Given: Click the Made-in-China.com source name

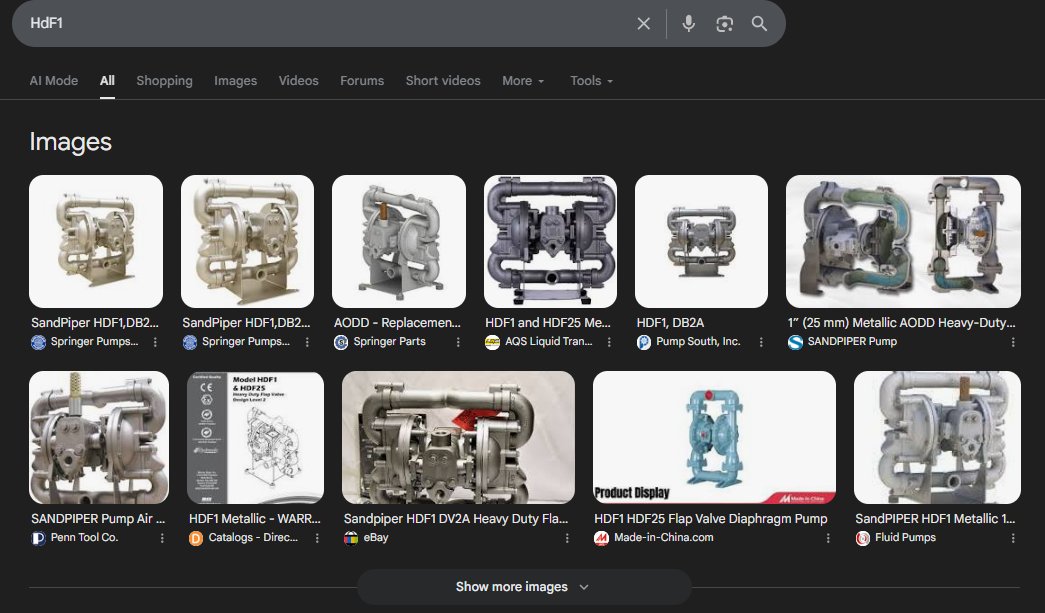Looking at the screenshot, I should point(664,538).
